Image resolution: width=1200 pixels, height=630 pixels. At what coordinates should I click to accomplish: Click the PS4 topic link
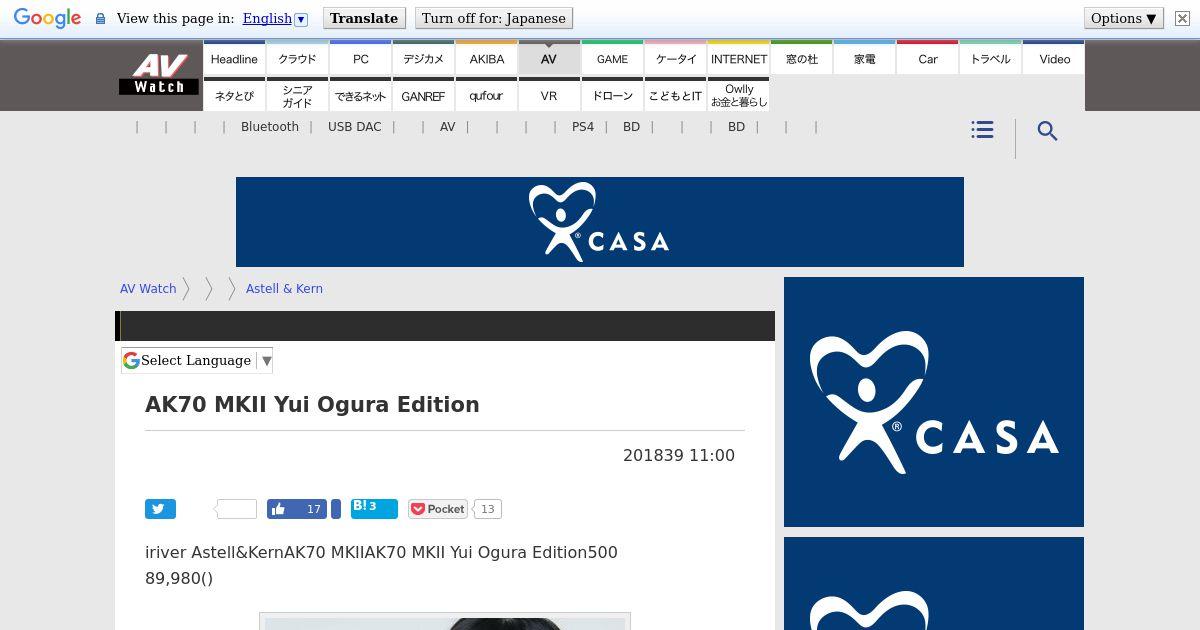pos(583,127)
